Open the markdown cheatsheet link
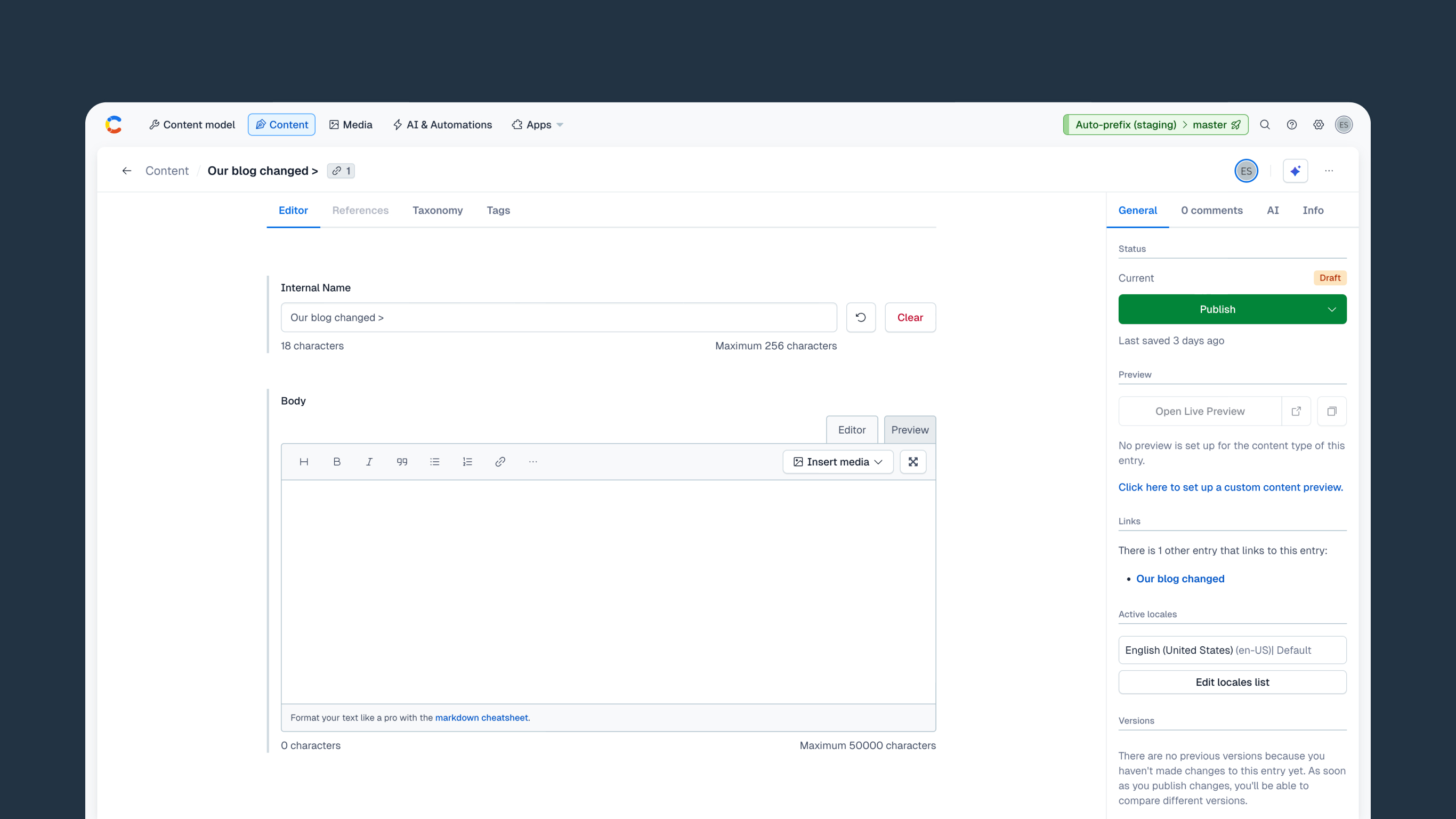1456x819 pixels. [x=481, y=717]
